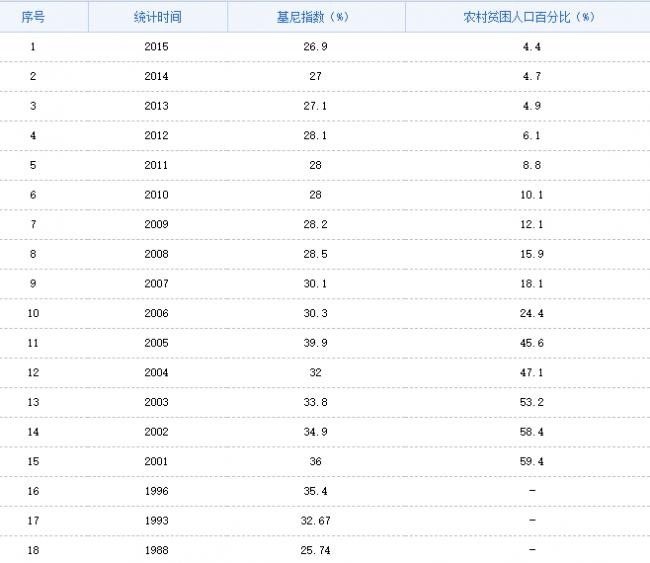The height and width of the screenshot is (563, 650).
Task: Click the Gini value 39.9 cell
Action: pos(316,343)
